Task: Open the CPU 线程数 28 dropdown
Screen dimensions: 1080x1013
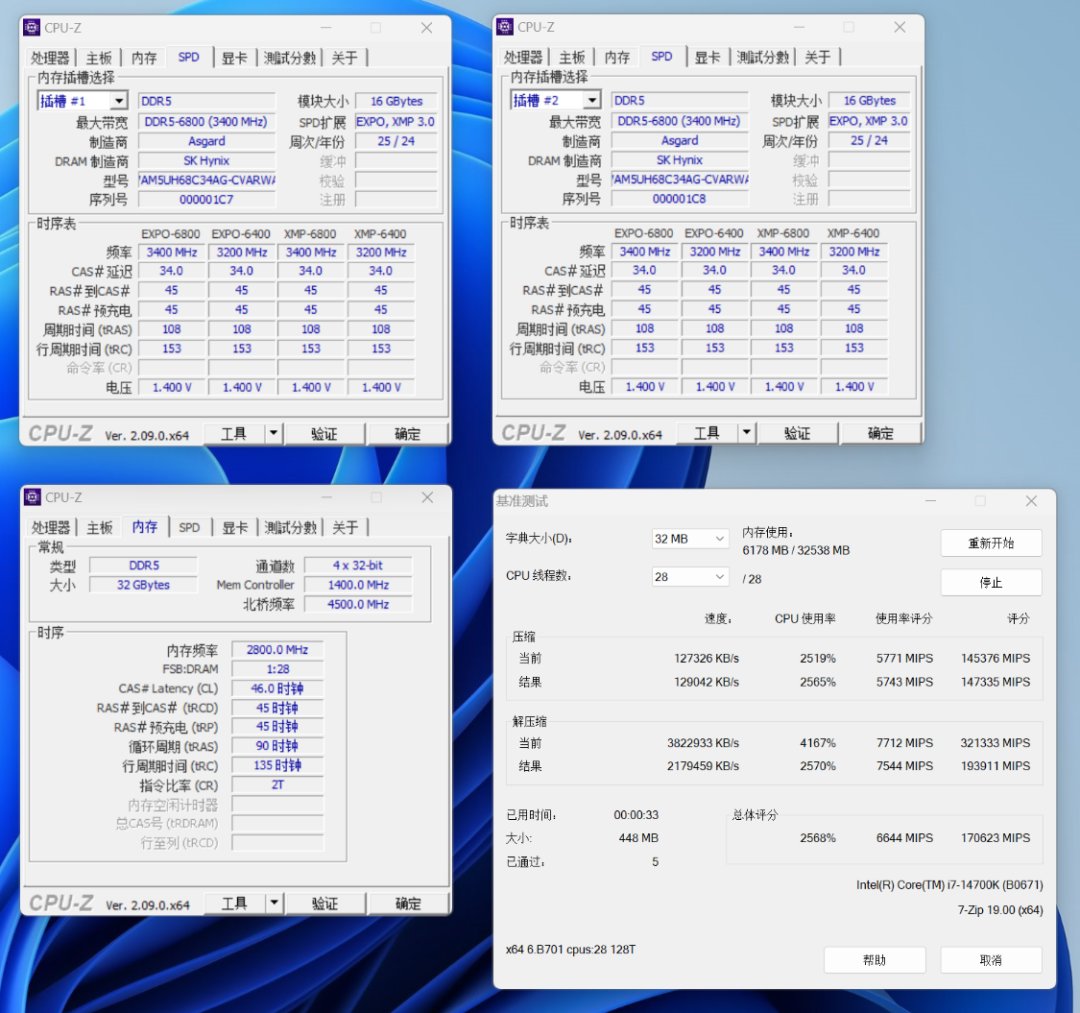Action: coord(689,576)
